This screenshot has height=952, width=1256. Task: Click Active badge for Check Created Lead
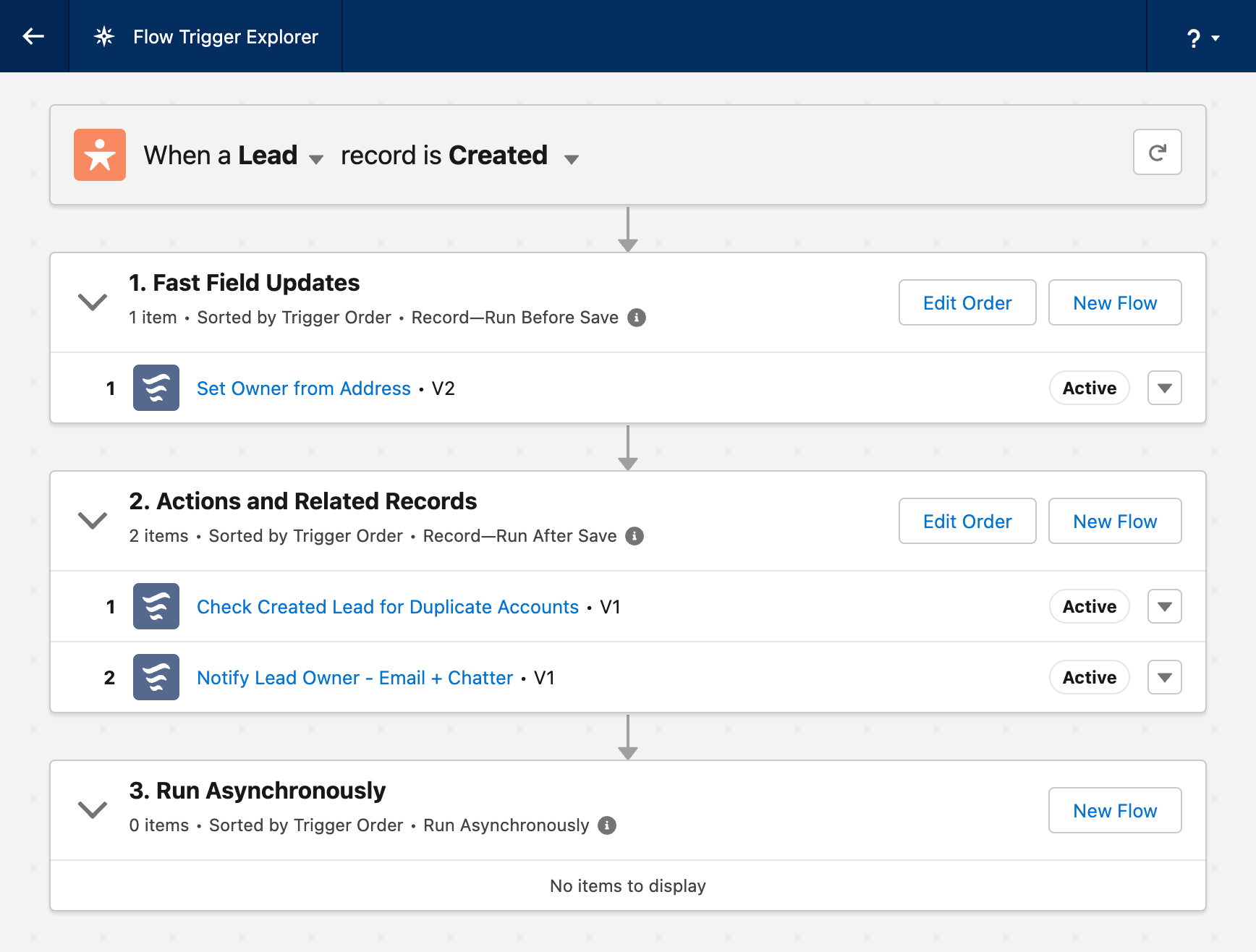pyautogui.click(x=1090, y=606)
